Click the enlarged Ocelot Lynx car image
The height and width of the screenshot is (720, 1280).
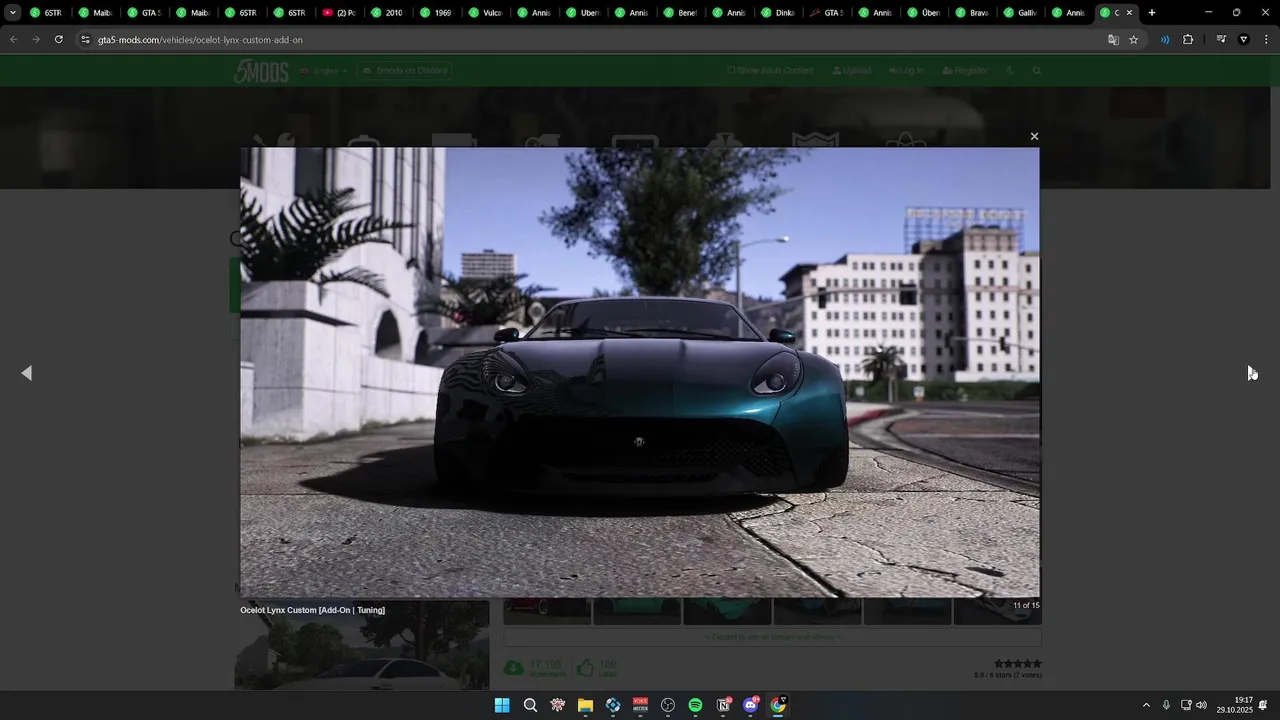click(640, 372)
